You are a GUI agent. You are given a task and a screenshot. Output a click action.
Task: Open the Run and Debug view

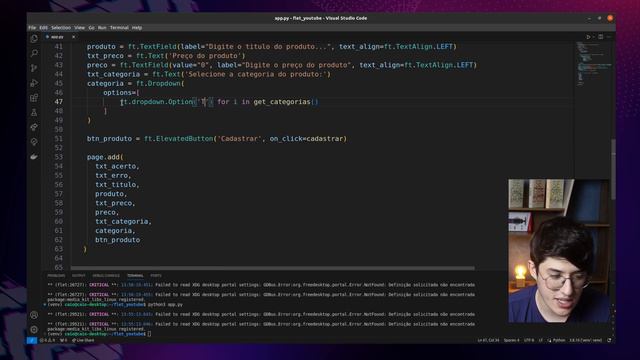(x=34, y=83)
